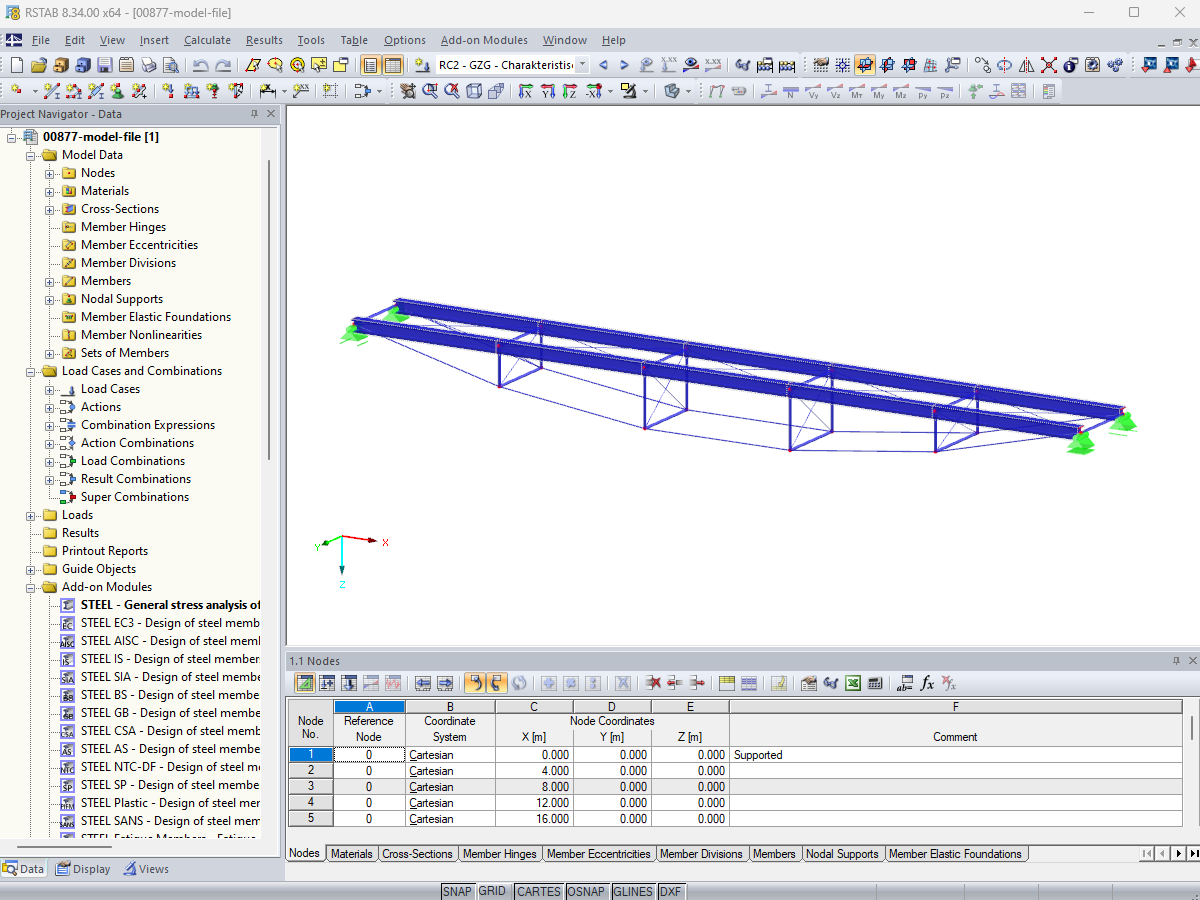Image resolution: width=1200 pixels, height=900 pixels.
Task: Show view in Z direction
Action: click(569, 91)
